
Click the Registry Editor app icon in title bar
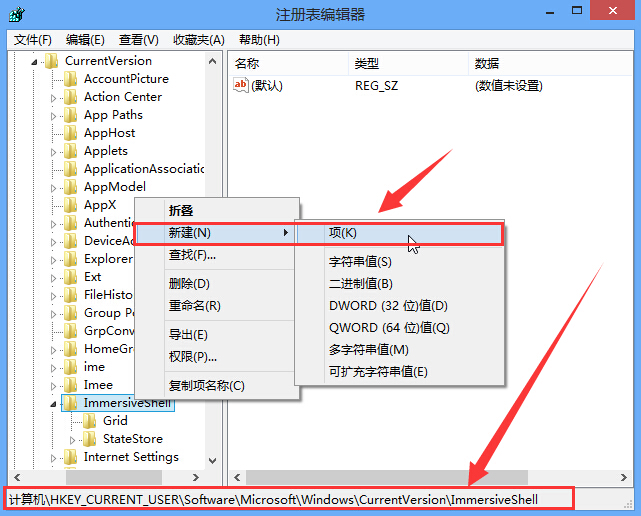point(18,15)
